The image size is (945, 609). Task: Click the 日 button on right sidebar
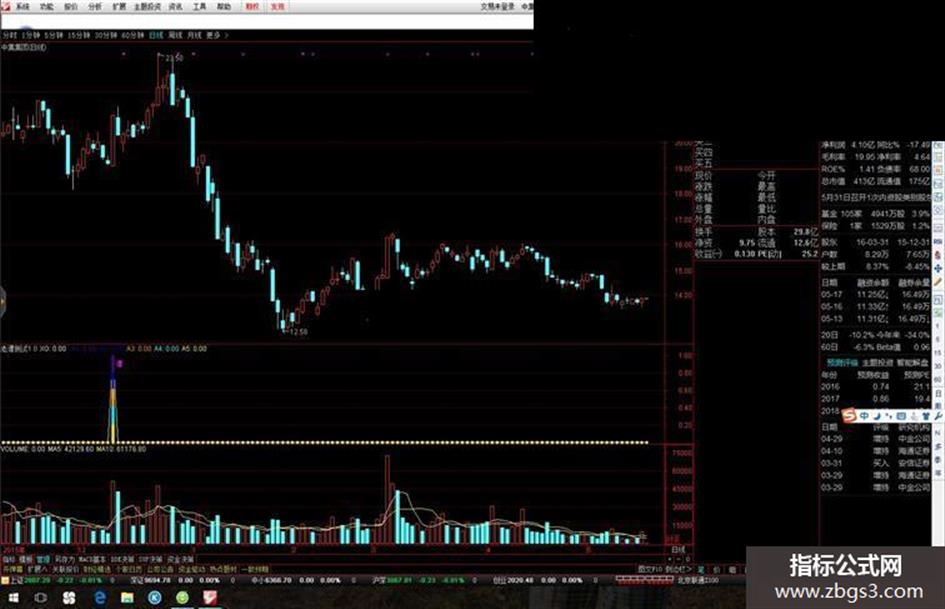pyautogui.click(x=938, y=393)
